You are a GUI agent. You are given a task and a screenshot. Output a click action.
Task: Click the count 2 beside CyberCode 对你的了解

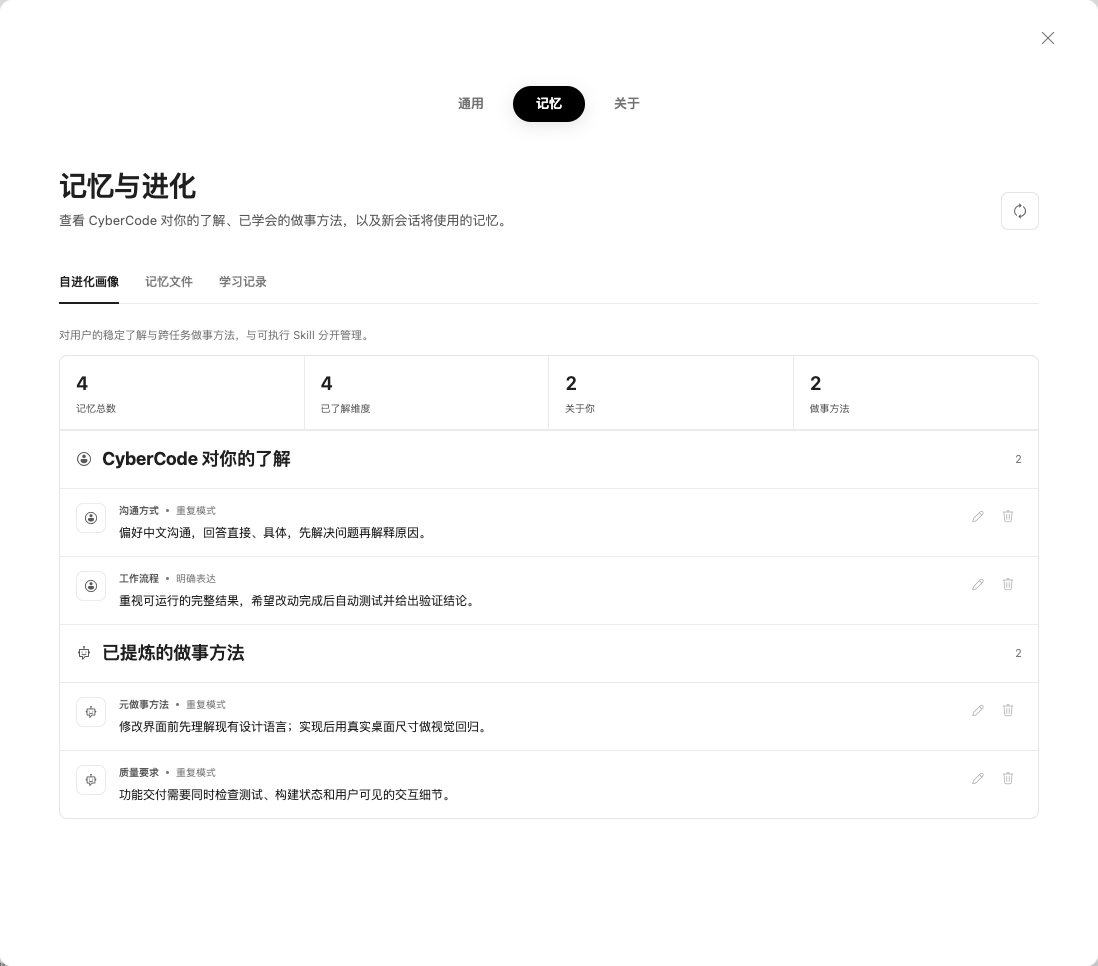(x=1018, y=460)
